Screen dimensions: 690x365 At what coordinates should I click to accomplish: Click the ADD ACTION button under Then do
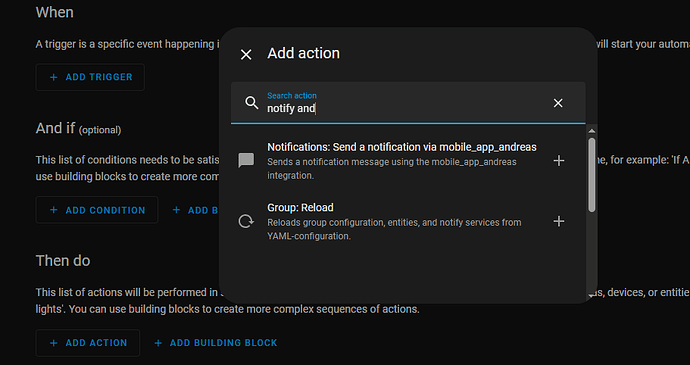(88, 343)
